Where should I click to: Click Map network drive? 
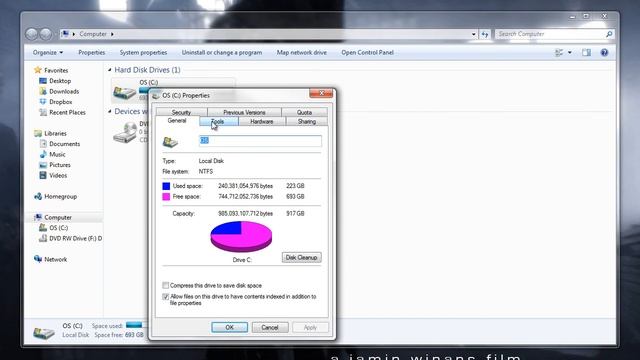pos(302,53)
